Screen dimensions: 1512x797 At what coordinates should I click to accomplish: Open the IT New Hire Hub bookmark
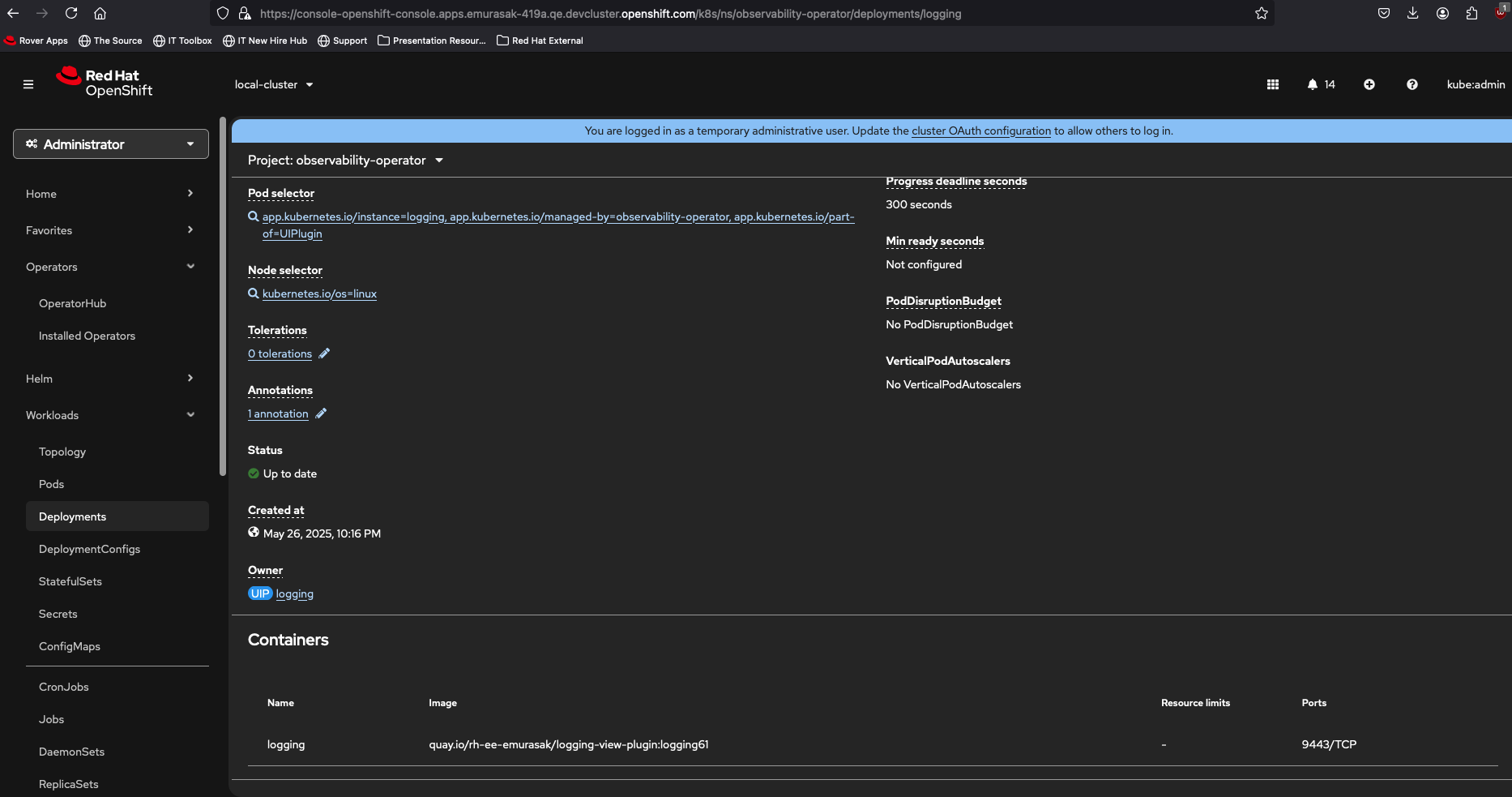point(265,41)
